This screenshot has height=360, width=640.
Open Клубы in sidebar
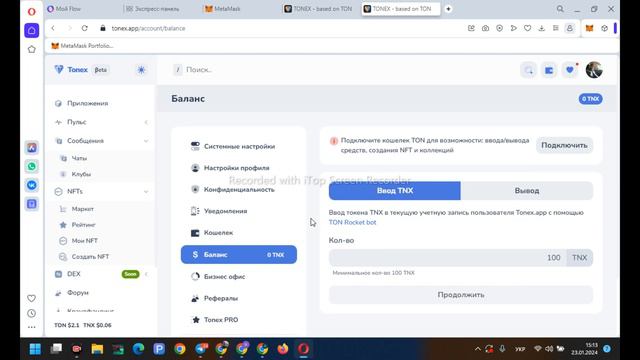[81, 174]
